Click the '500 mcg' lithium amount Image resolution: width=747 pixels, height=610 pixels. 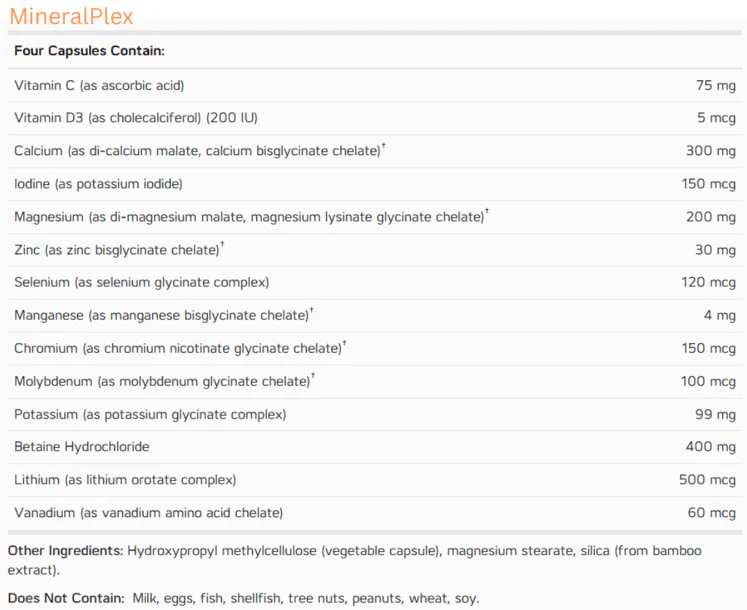(707, 479)
